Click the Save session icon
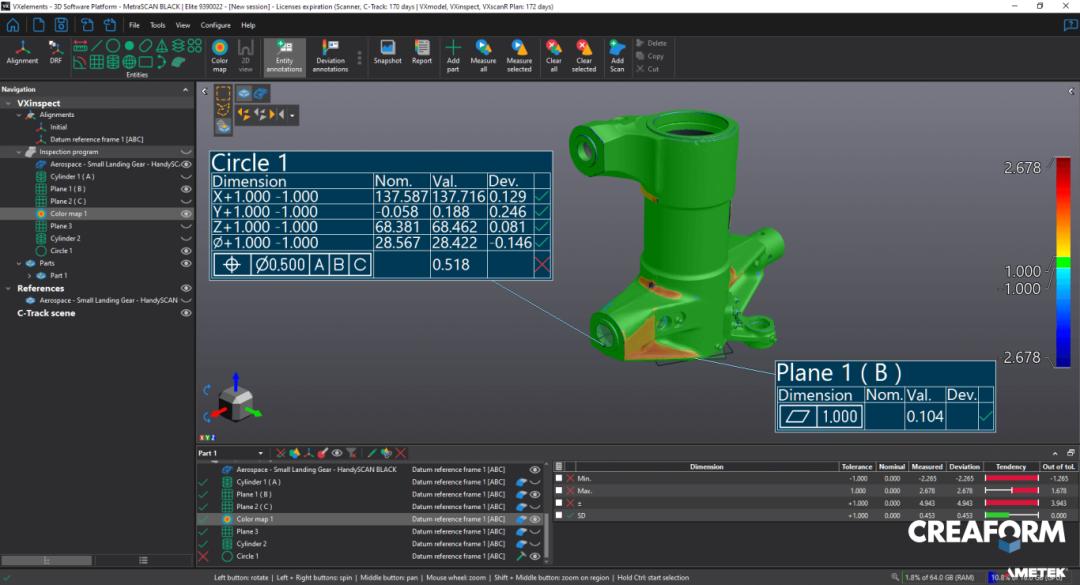Viewport: 1080px width, 585px height. [x=61, y=25]
